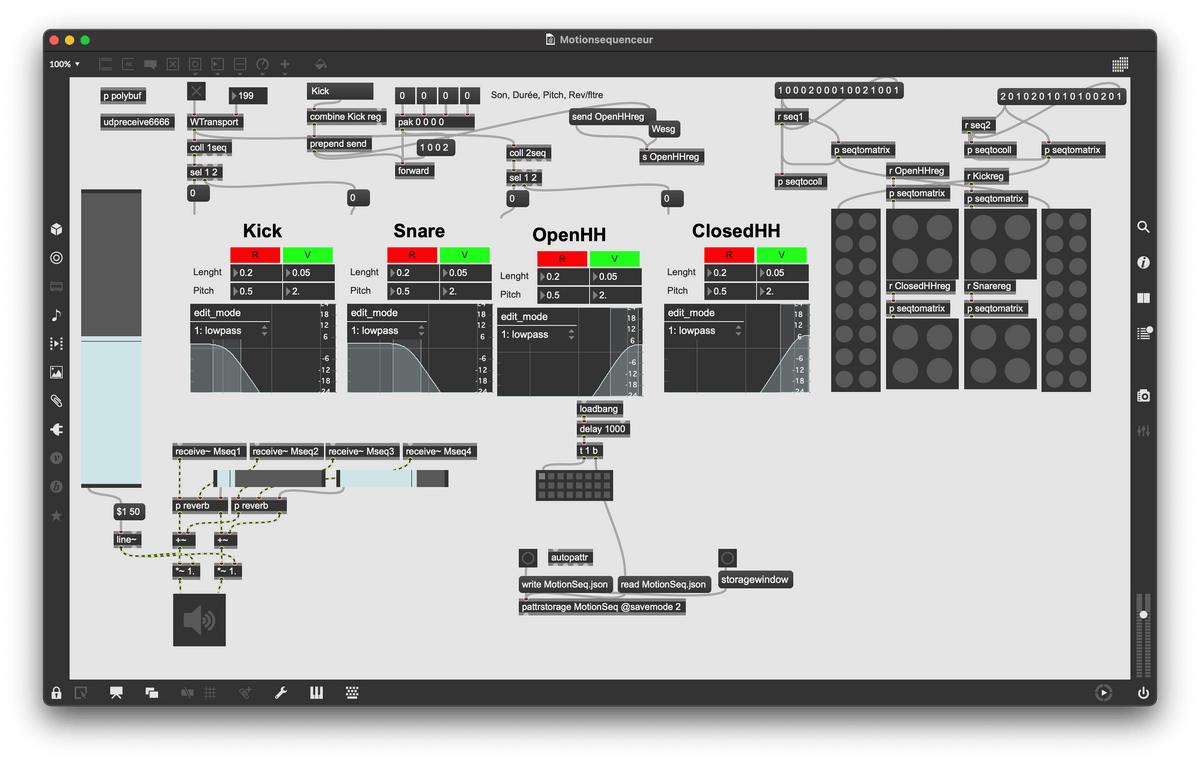Open the audio files browser note icon
The width and height of the screenshot is (1200, 763).
click(56, 315)
